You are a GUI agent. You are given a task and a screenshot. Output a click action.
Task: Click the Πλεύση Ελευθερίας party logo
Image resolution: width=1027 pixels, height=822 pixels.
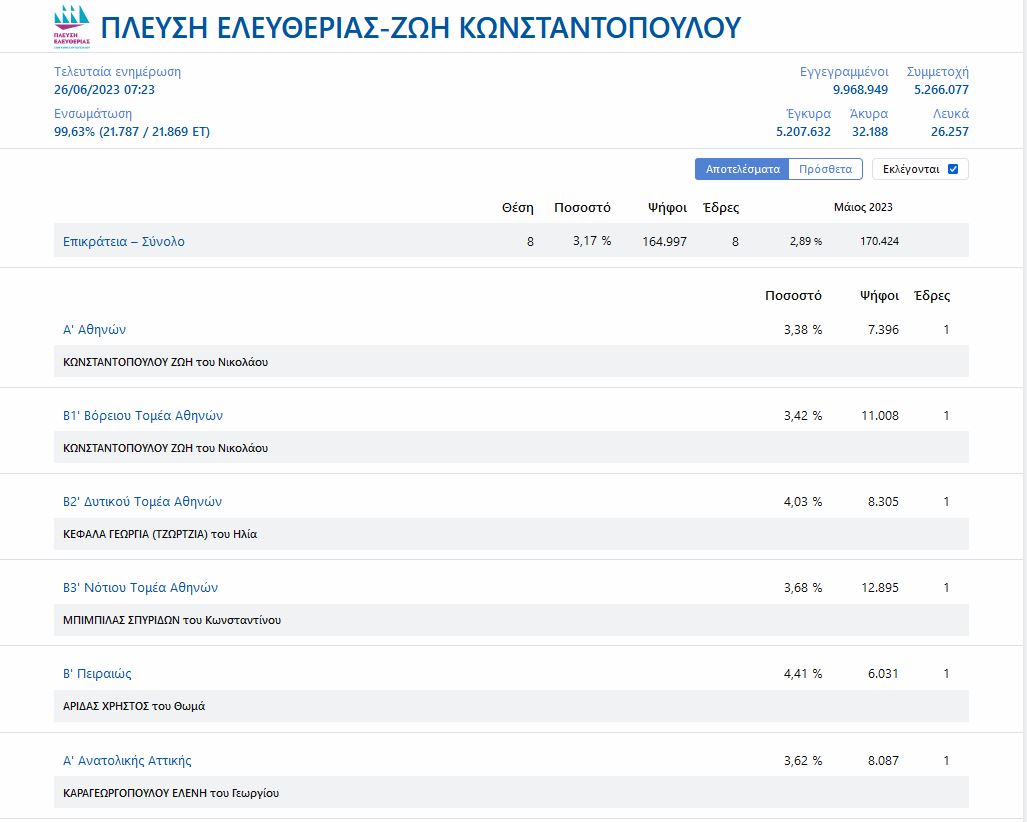[x=71, y=26]
